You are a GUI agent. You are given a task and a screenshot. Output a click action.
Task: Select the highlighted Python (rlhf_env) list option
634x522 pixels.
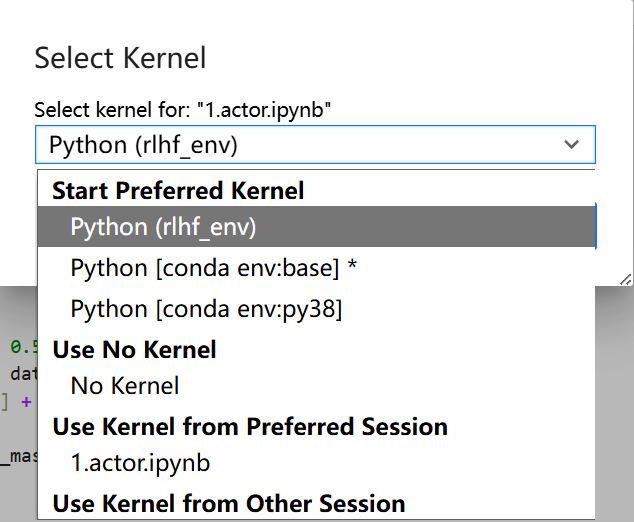163,227
